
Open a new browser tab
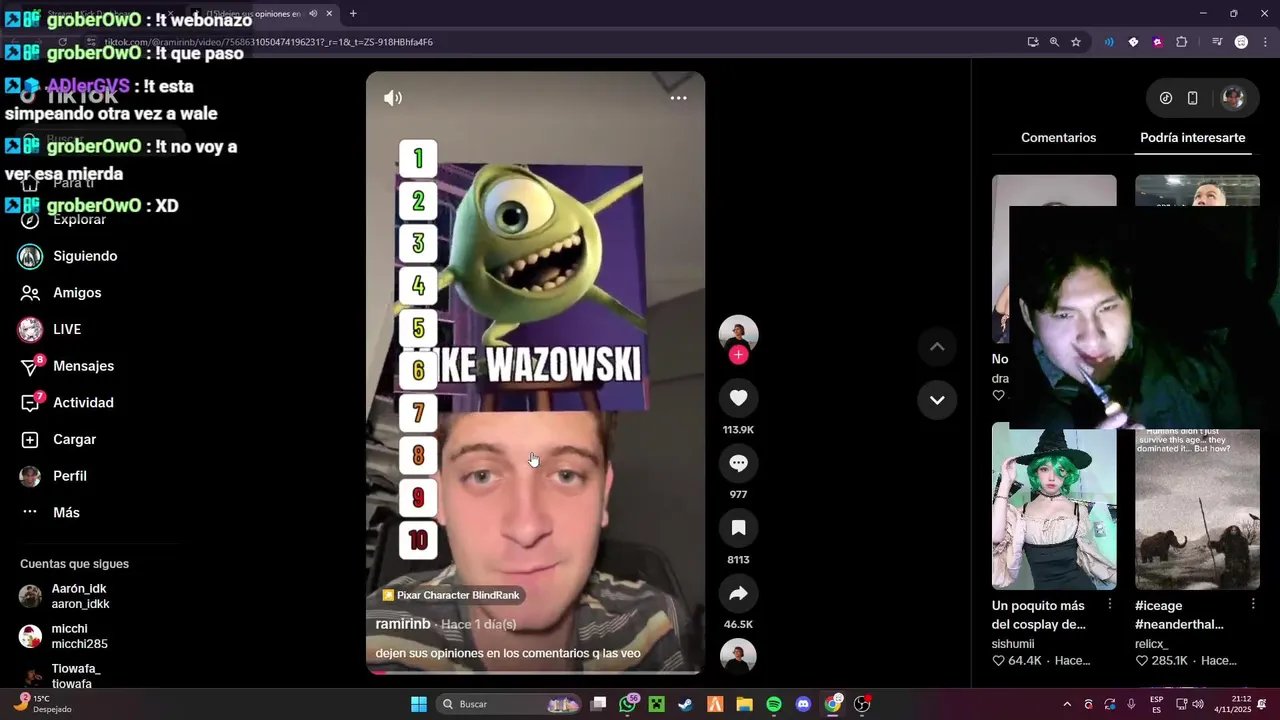(353, 14)
